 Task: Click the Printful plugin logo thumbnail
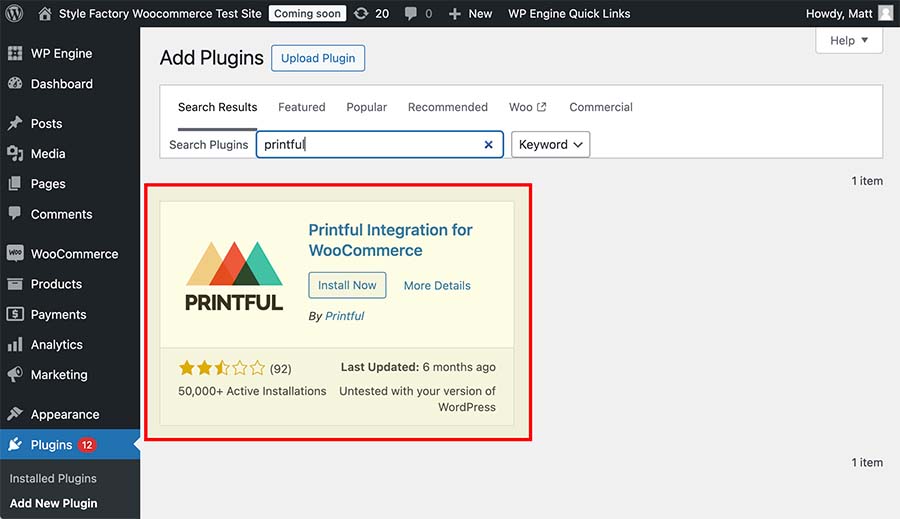coord(234,276)
